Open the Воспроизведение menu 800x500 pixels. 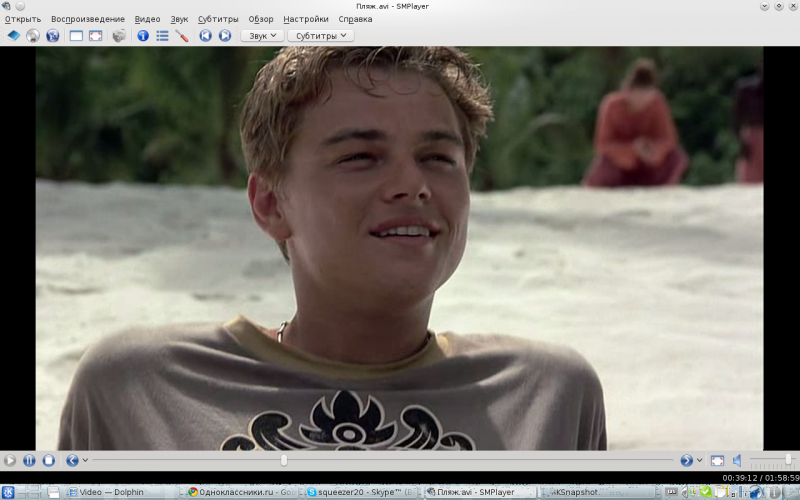88,19
